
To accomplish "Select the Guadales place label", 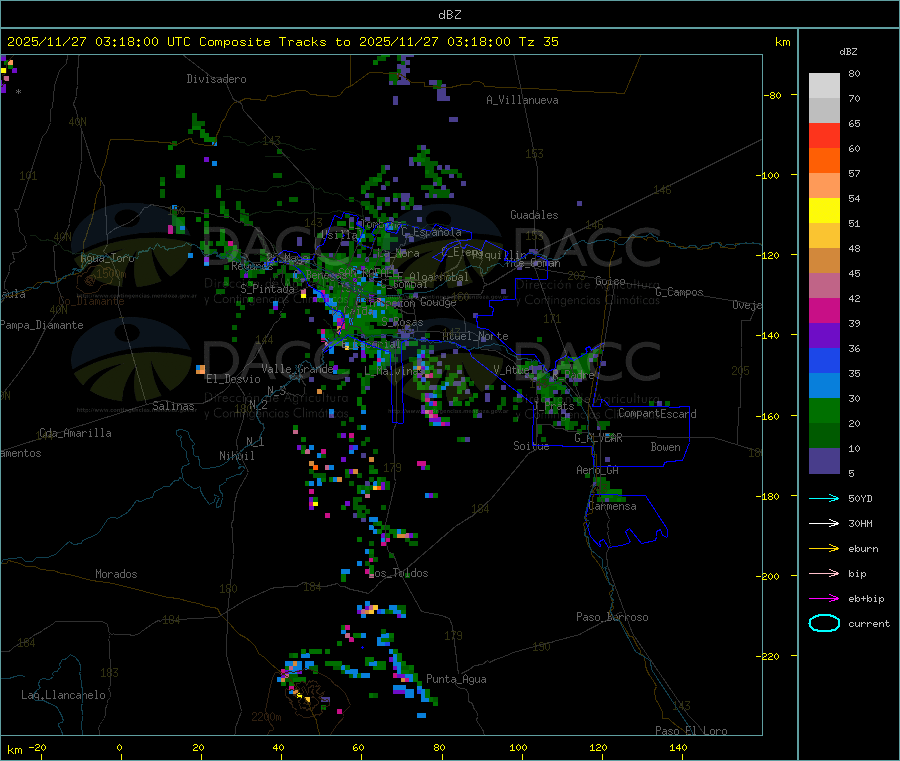I will [x=534, y=215].
